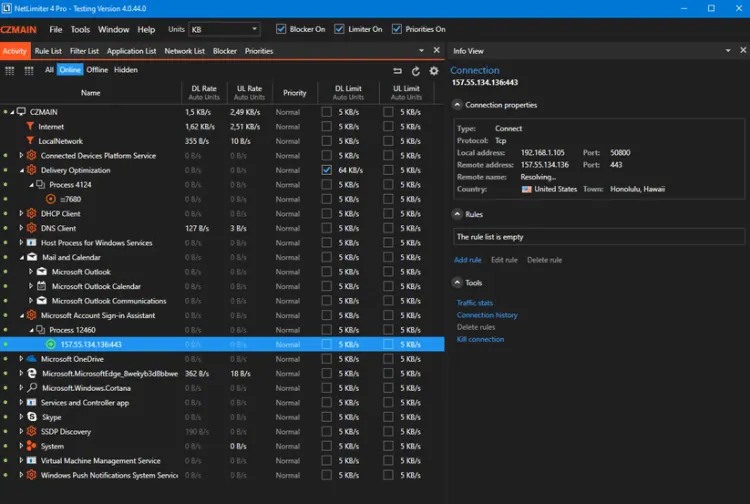Image resolution: width=750 pixels, height=504 pixels.
Task: Click the settings gear icon in Activity toolbar
Action: 433,71
